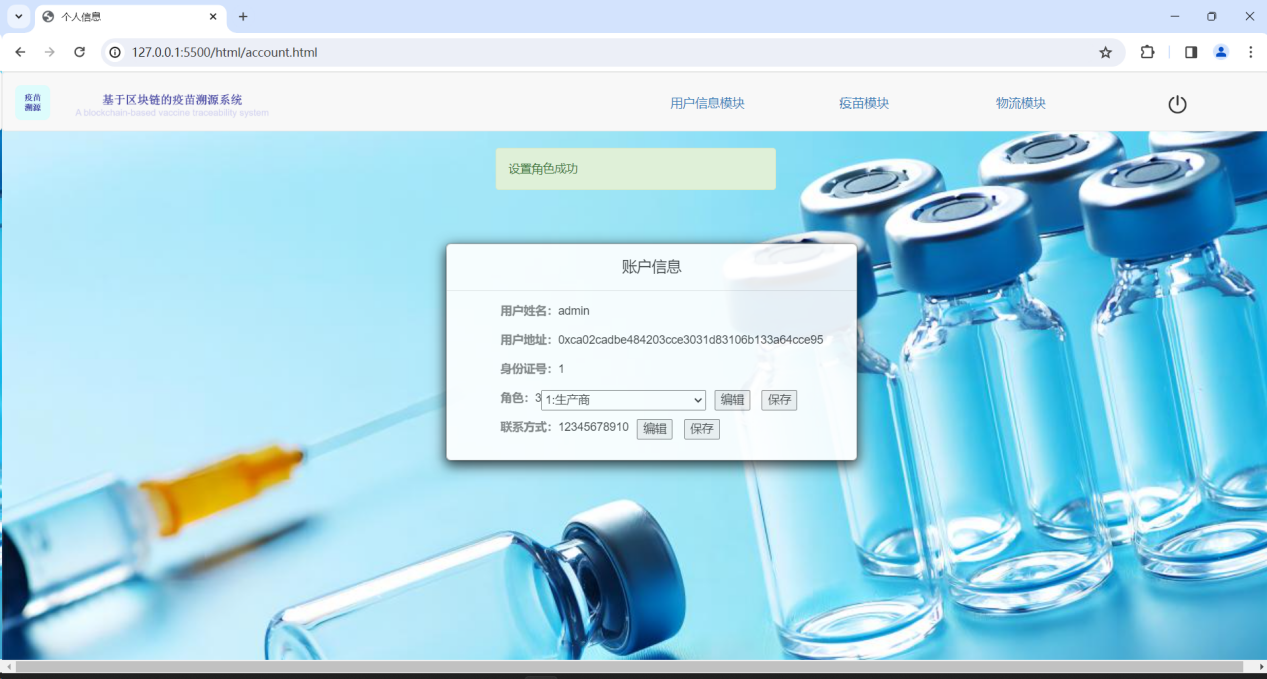Restore down the browser window

coord(1212,16)
